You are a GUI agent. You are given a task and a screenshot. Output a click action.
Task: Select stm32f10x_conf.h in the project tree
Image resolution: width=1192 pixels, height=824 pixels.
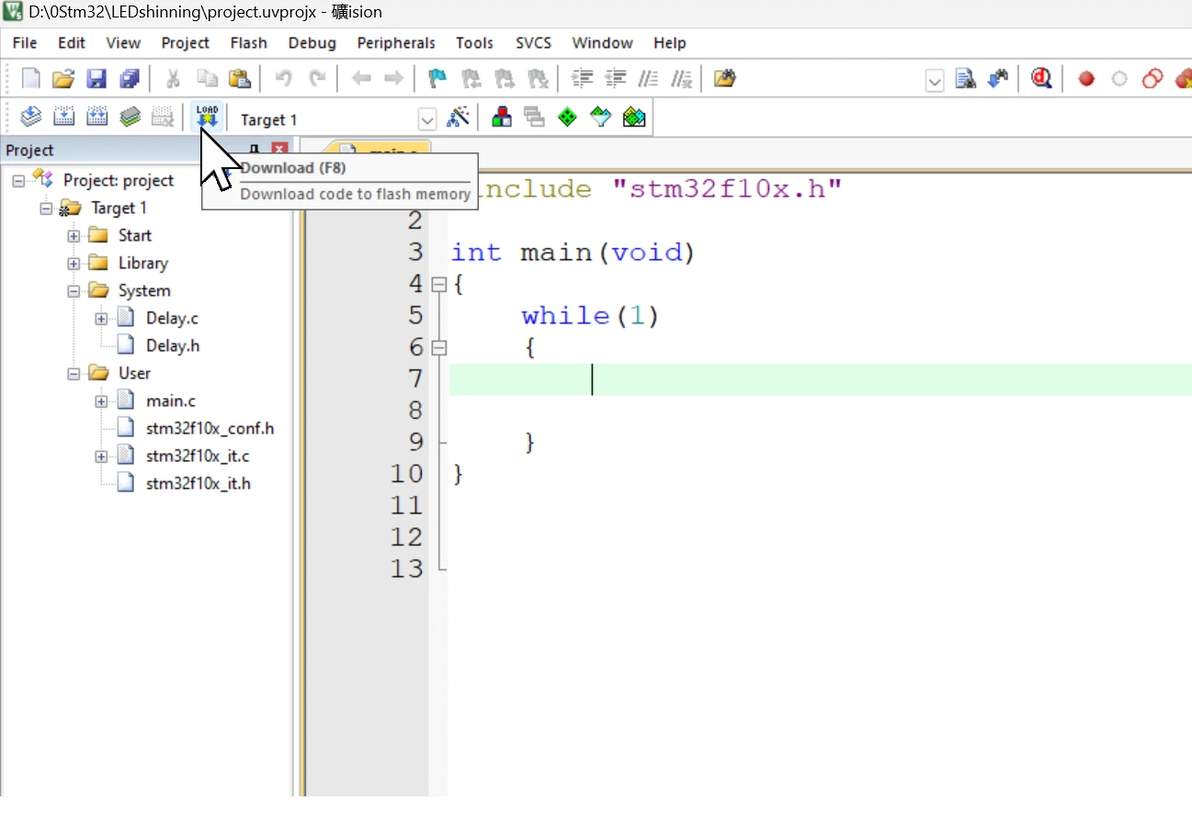coord(210,429)
